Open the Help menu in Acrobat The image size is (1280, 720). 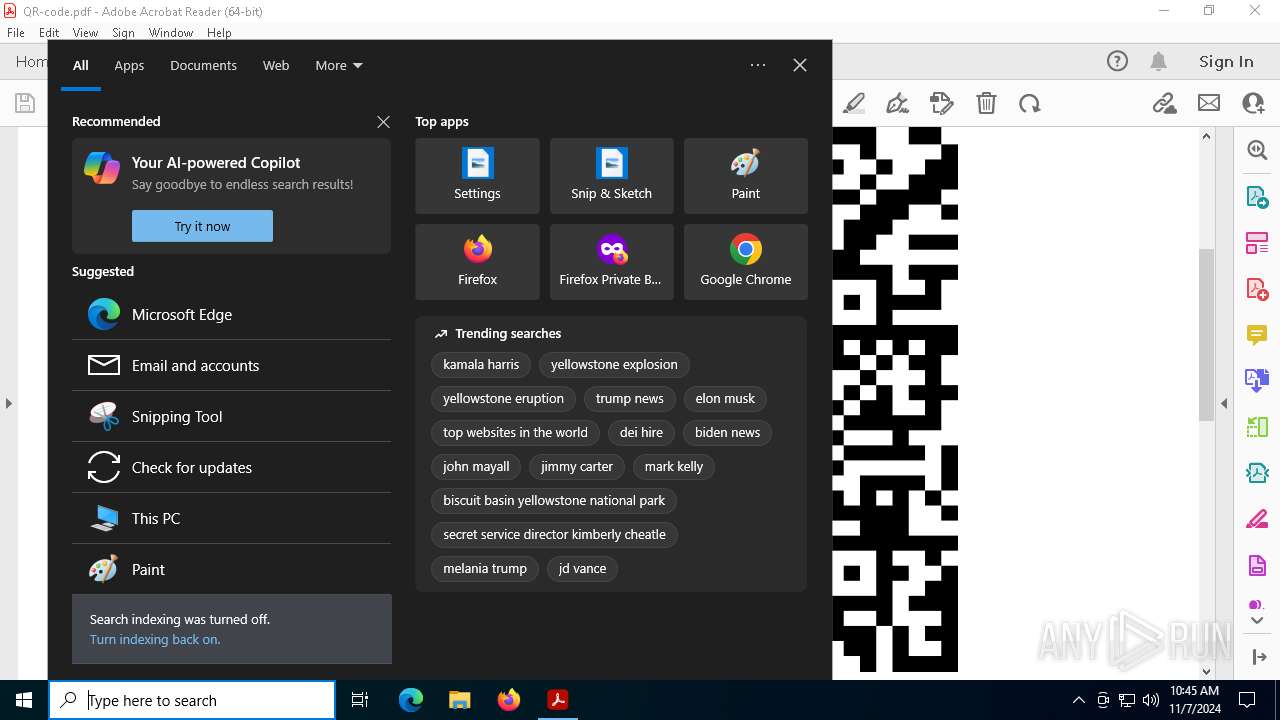coord(219,33)
